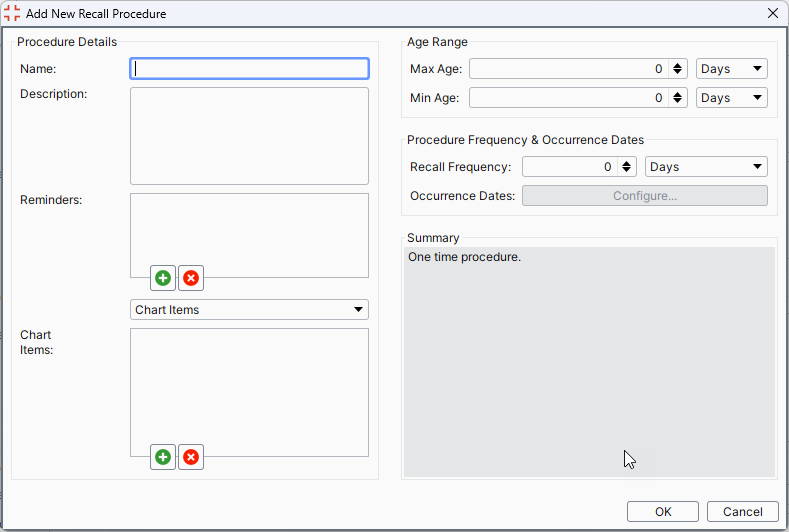
Task: Decrease Max Age with down arrow
Action: tap(677, 72)
